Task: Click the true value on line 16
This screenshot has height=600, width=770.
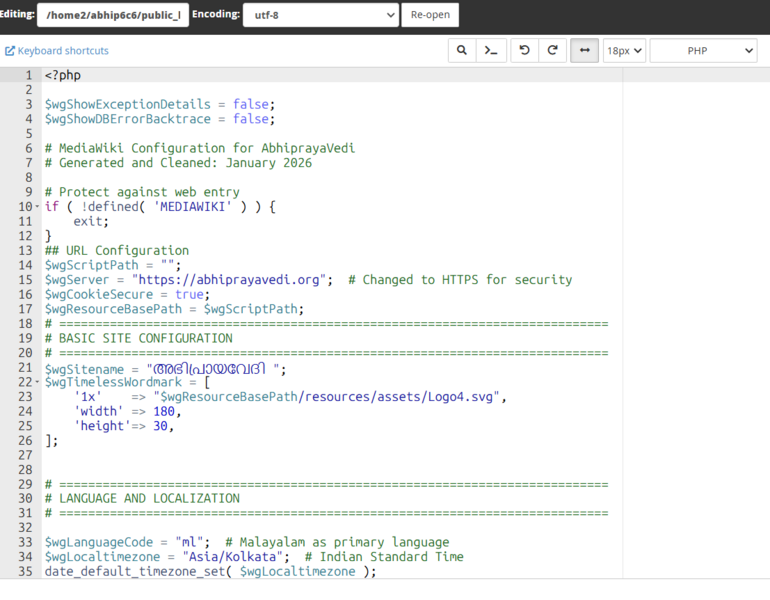Action: pyautogui.click(x=189, y=295)
